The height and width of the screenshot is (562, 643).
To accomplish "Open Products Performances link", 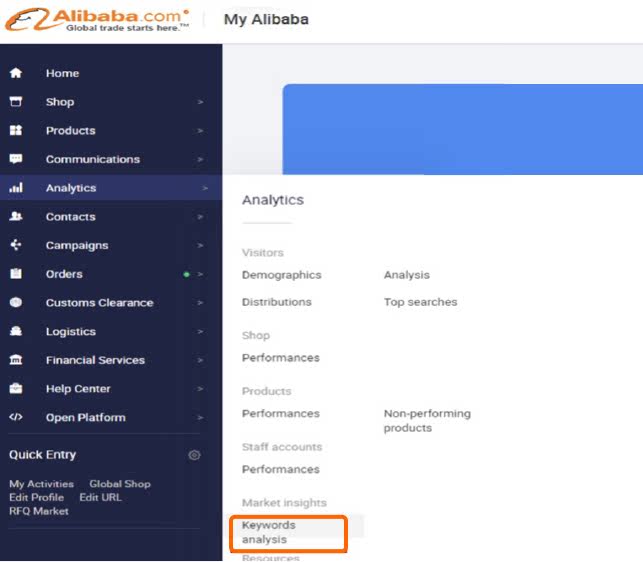I will [281, 414].
